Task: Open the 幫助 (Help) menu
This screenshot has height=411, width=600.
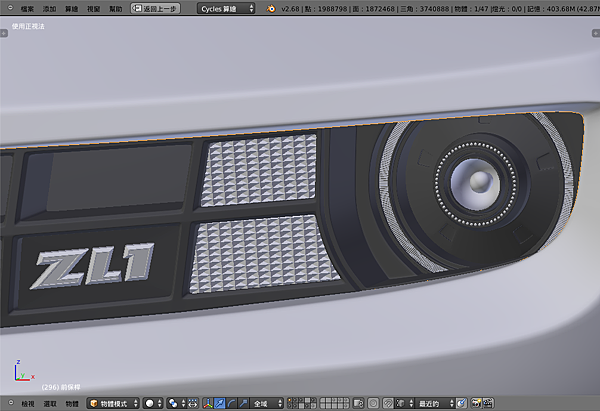Action: [x=116, y=8]
